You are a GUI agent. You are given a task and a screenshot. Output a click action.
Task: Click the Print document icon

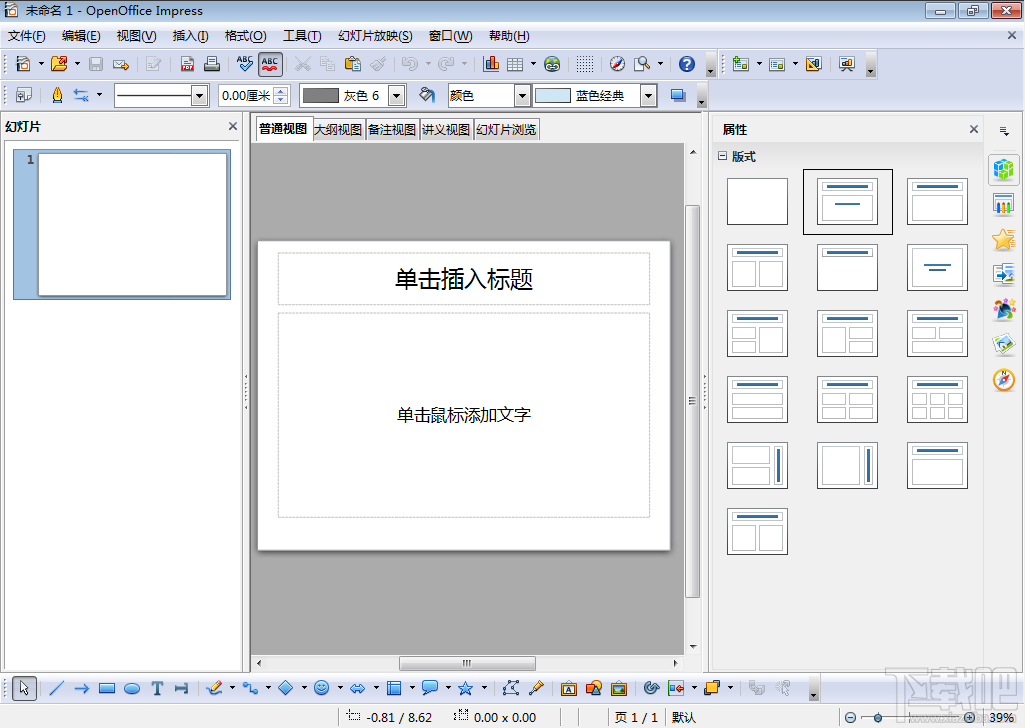tap(211, 64)
